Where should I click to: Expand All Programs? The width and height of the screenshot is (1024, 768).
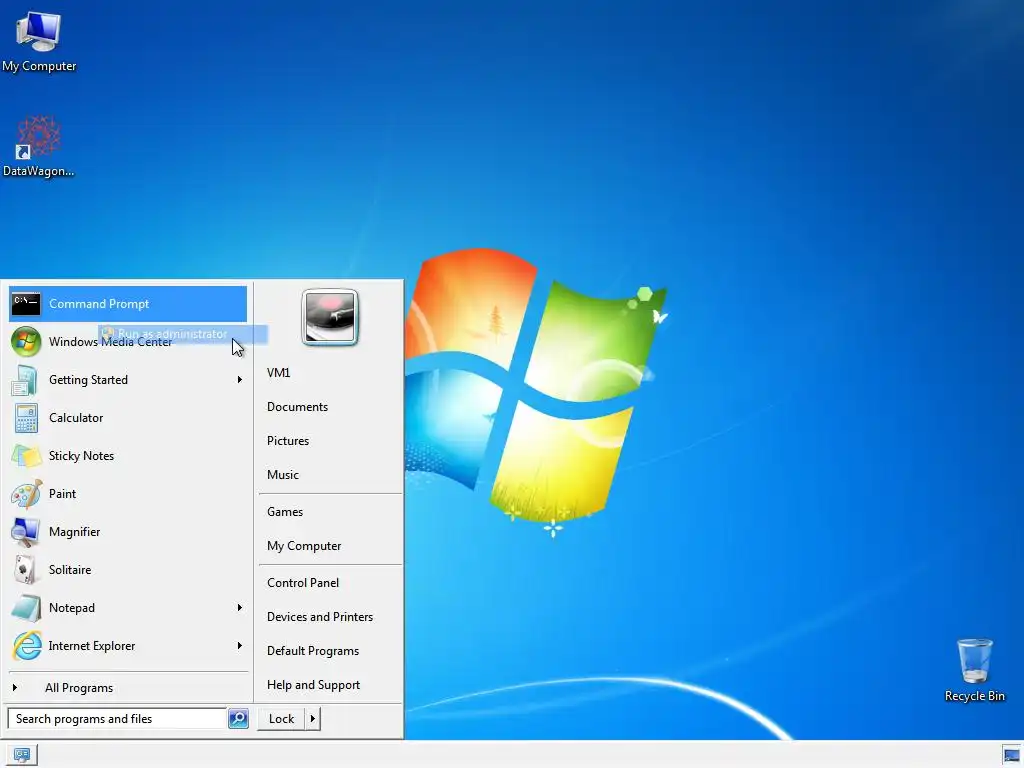pos(79,688)
